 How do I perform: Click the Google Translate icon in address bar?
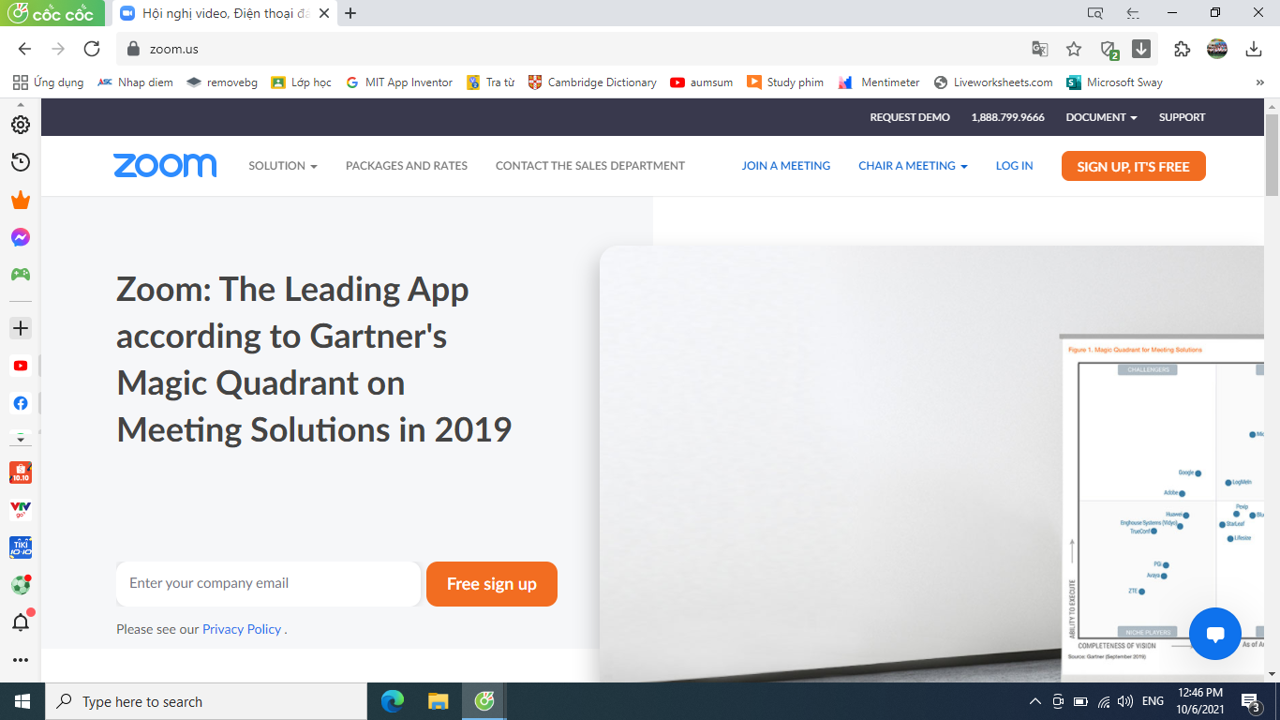click(1040, 49)
